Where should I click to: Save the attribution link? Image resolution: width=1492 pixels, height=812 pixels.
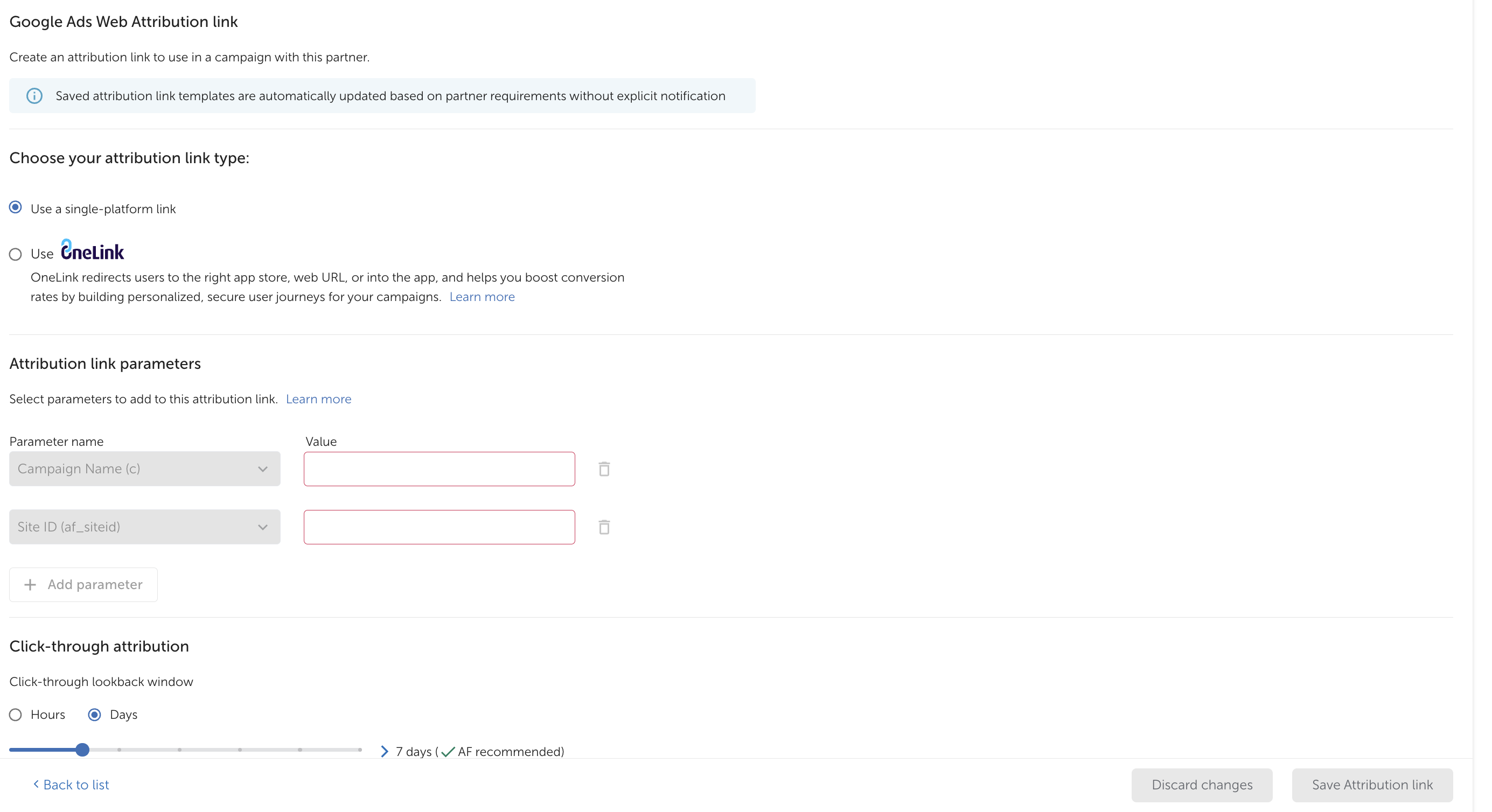(1372, 784)
